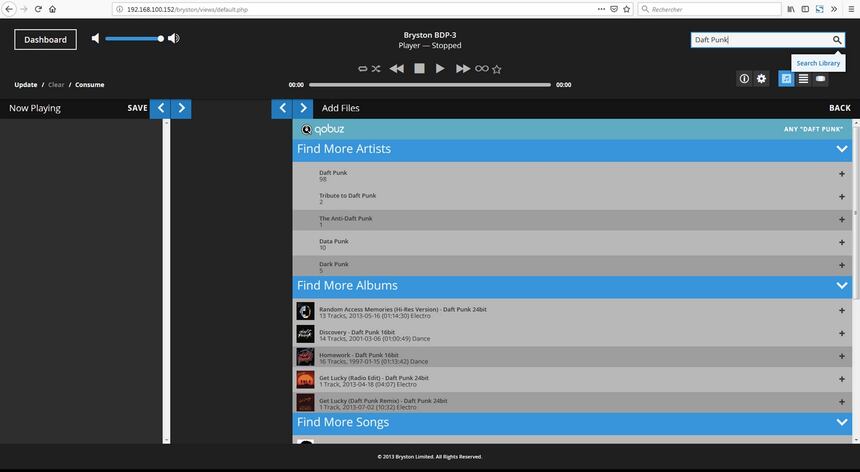Click browser back arrow
The image size is (860, 472).
coord(9,9)
